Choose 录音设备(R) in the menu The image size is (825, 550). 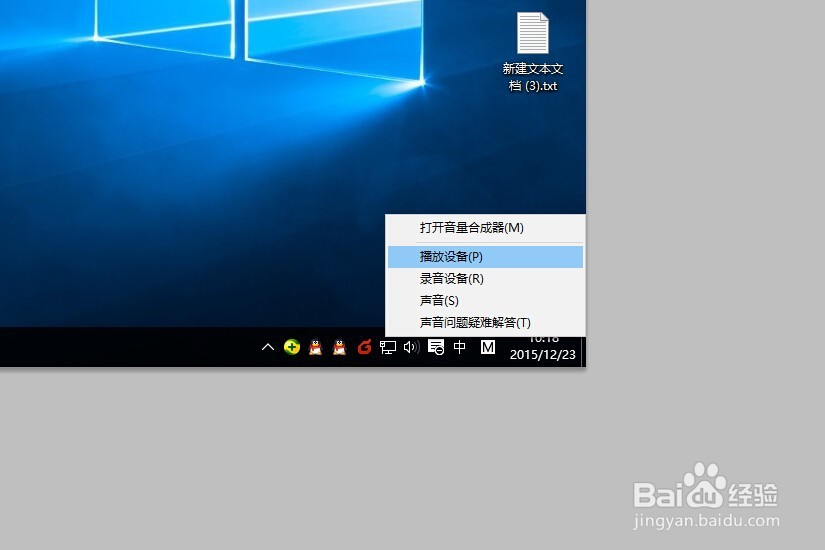tap(485, 278)
